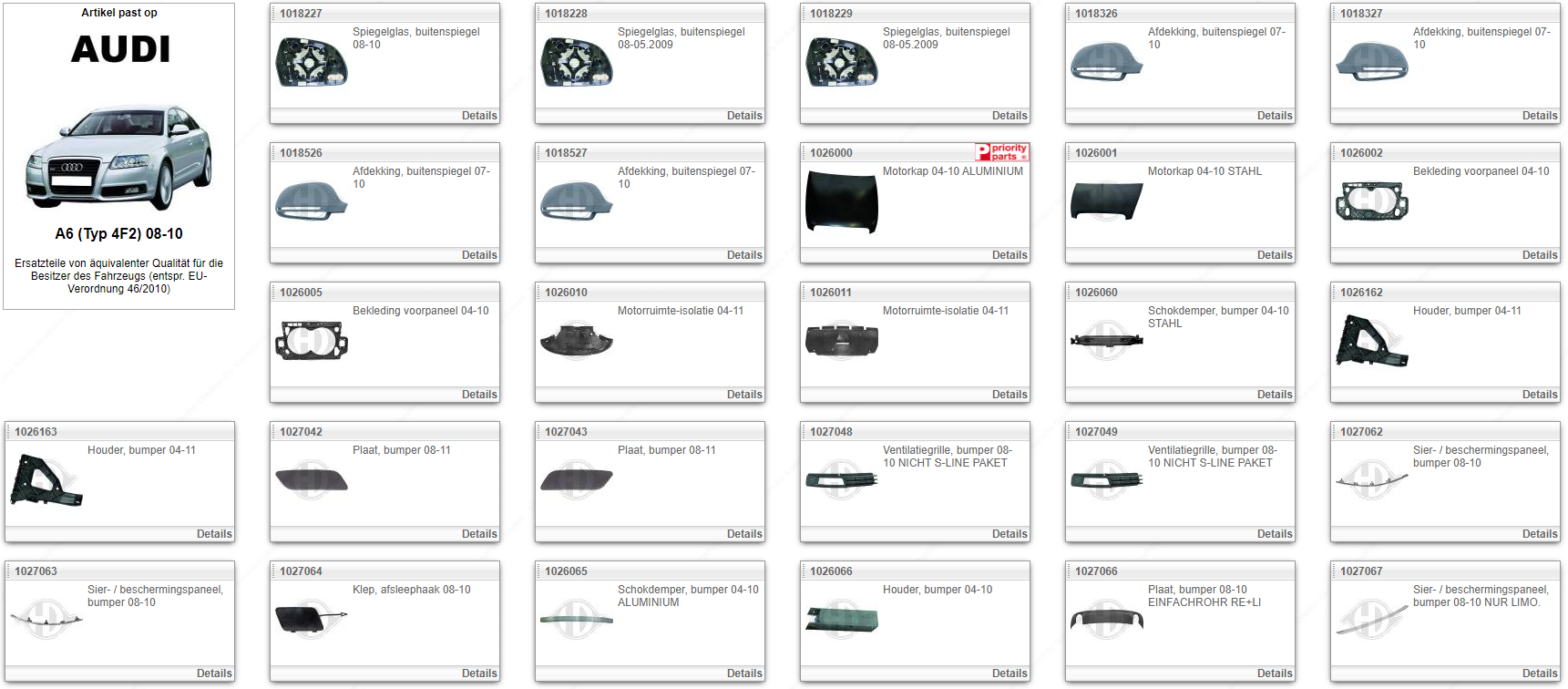Select mirror cover image of part 1018326
This screenshot has height=689, width=1568.
[1107, 62]
